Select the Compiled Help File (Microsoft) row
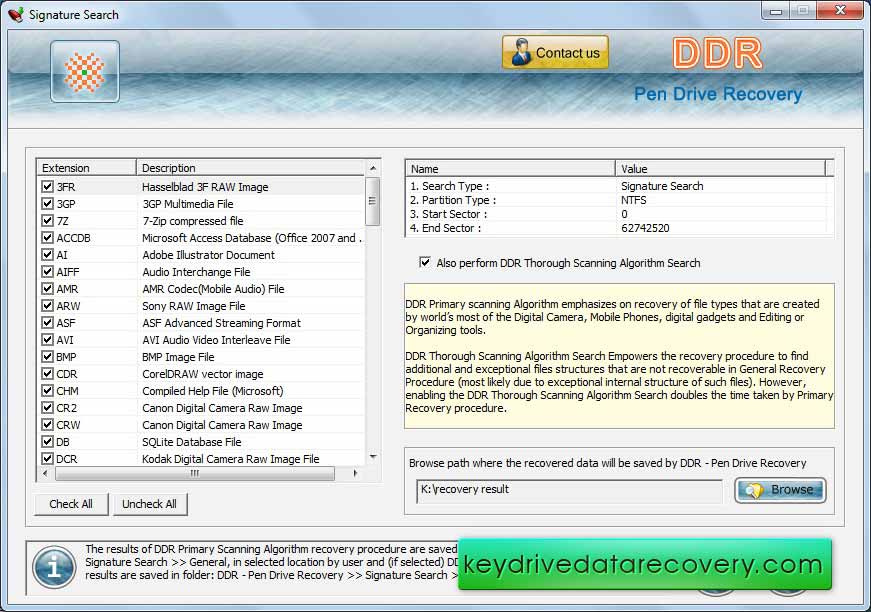 [201, 390]
